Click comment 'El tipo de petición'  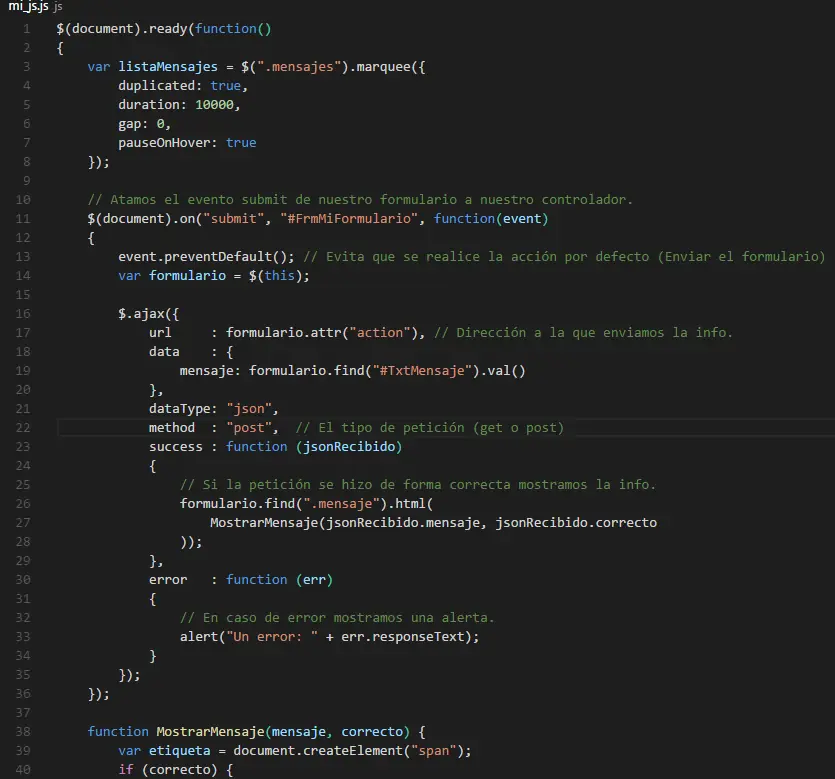[429, 428]
